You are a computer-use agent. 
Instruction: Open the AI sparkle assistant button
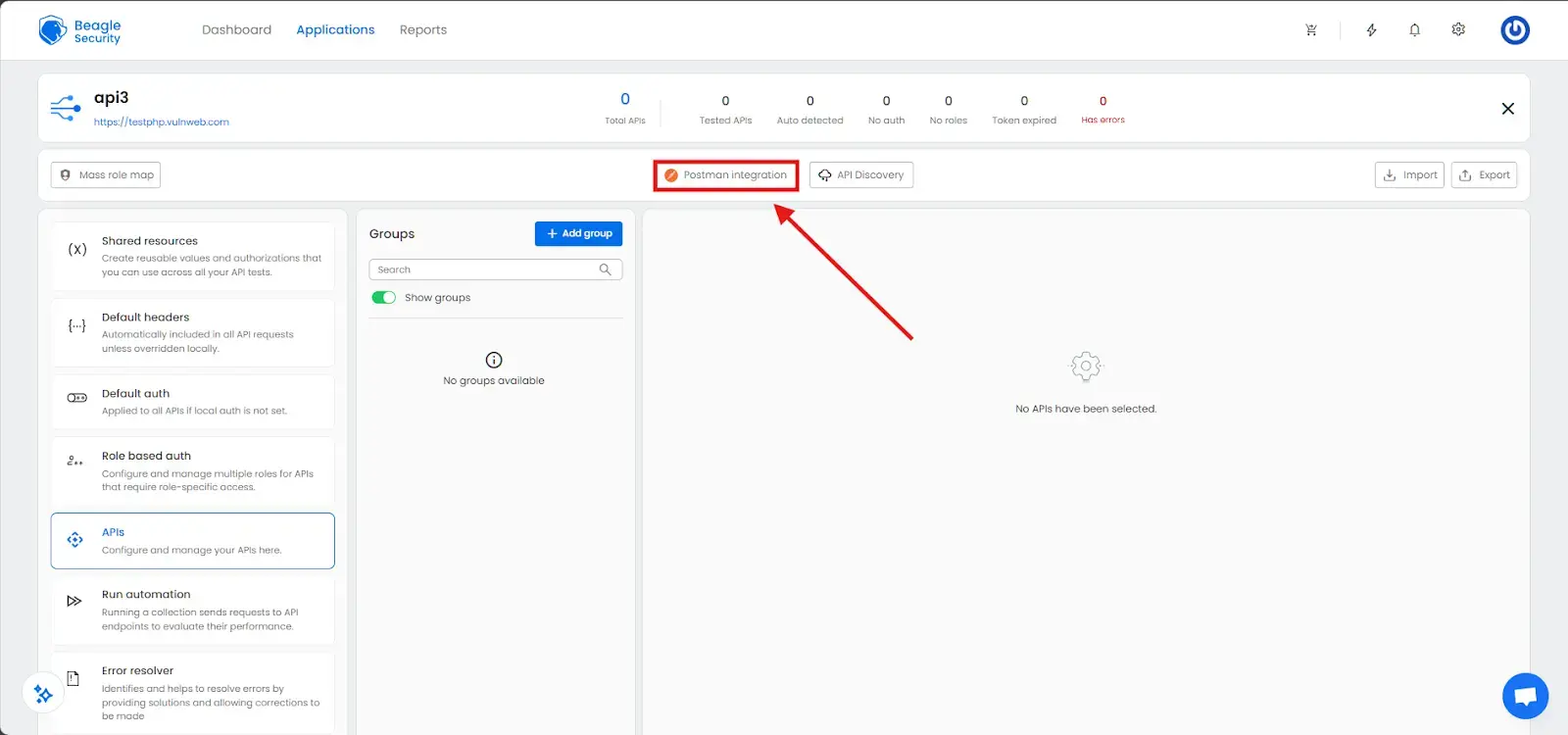[43, 694]
